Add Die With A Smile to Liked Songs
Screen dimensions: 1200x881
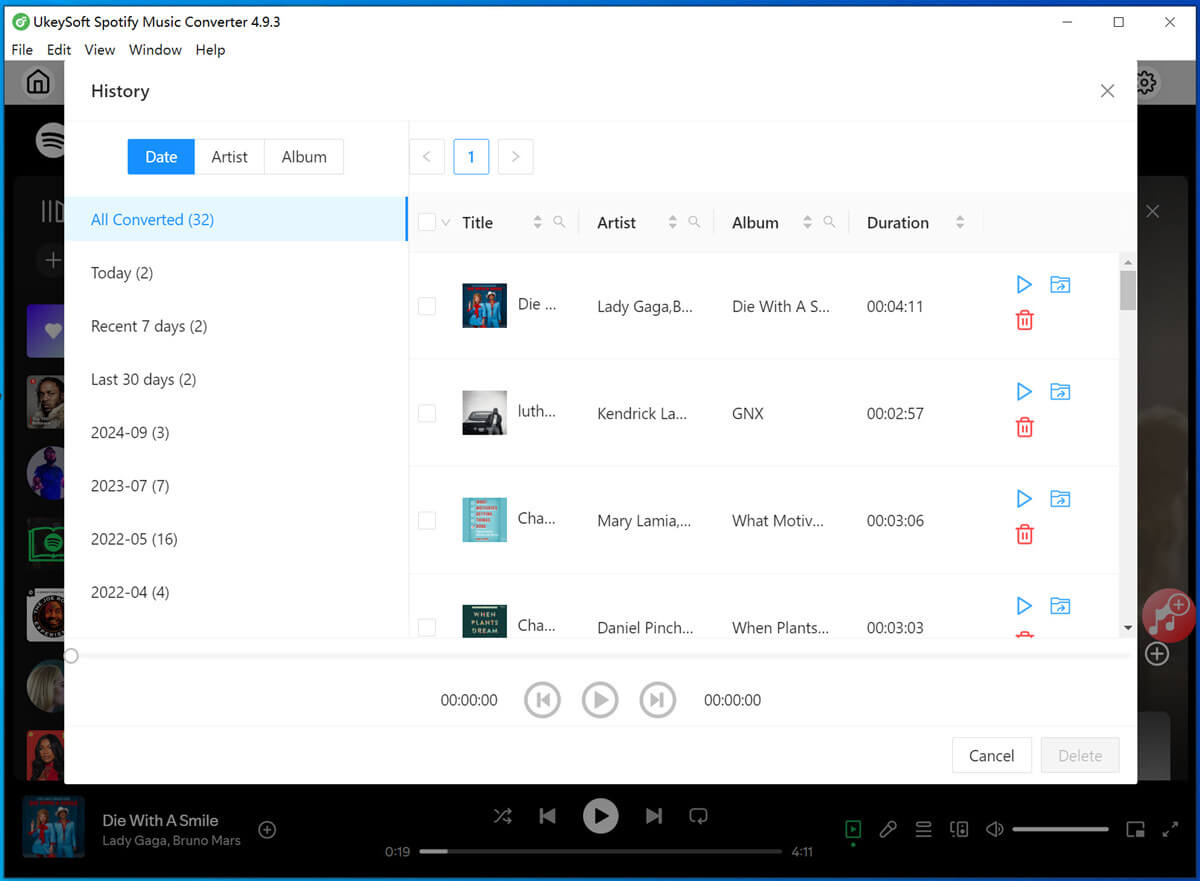tap(267, 829)
